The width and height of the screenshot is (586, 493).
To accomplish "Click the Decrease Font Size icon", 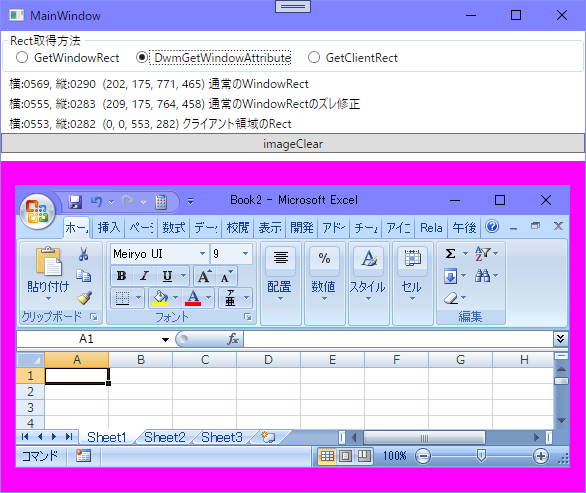I will click(226, 276).
